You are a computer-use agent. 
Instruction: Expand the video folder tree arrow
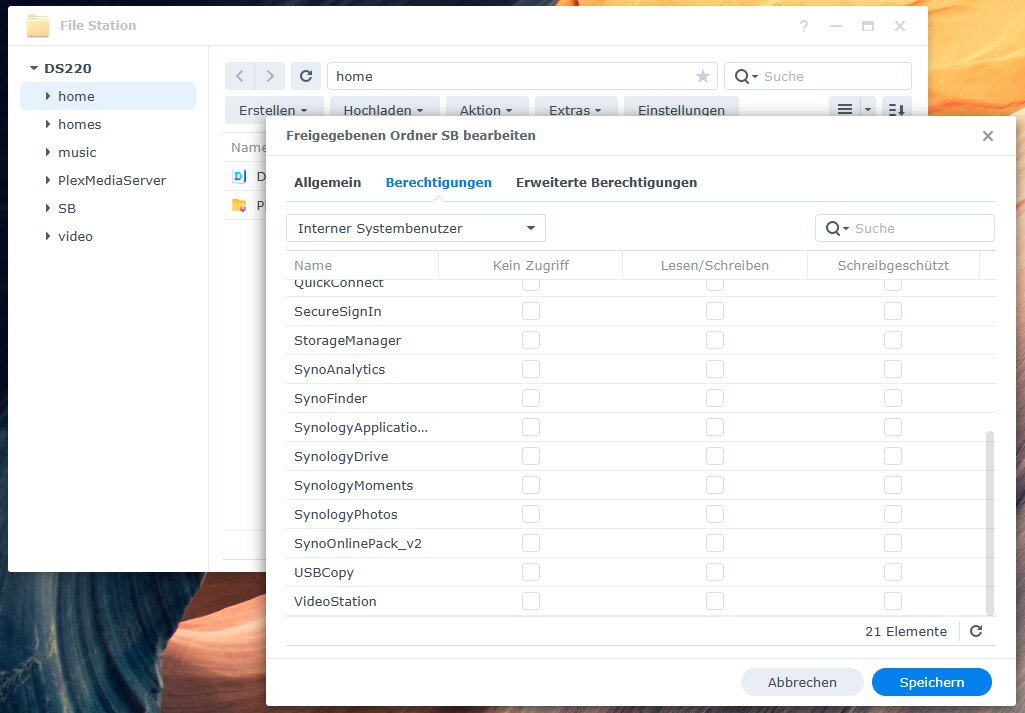pos(48,237)
